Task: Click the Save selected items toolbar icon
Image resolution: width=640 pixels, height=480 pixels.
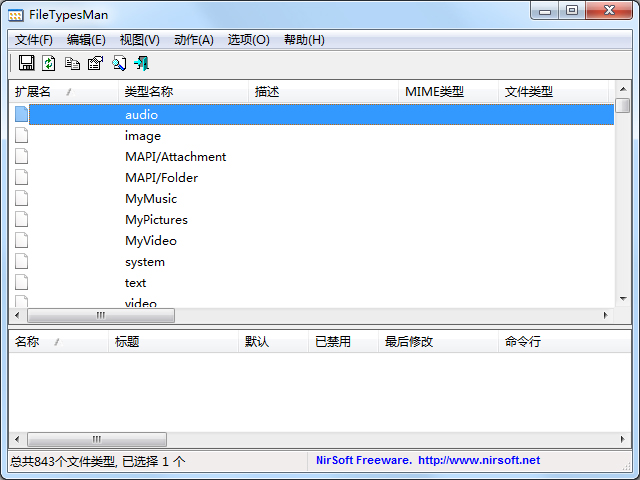Action: click(27, 63)
